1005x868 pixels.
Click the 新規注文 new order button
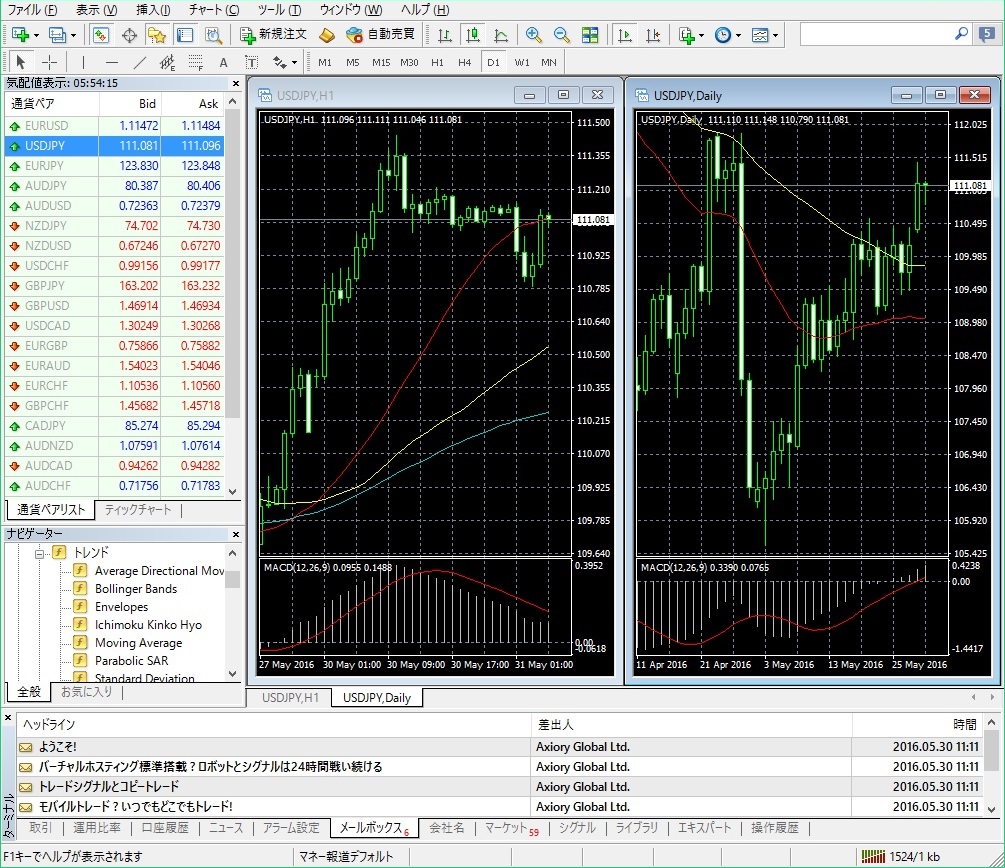coord(274,35)
